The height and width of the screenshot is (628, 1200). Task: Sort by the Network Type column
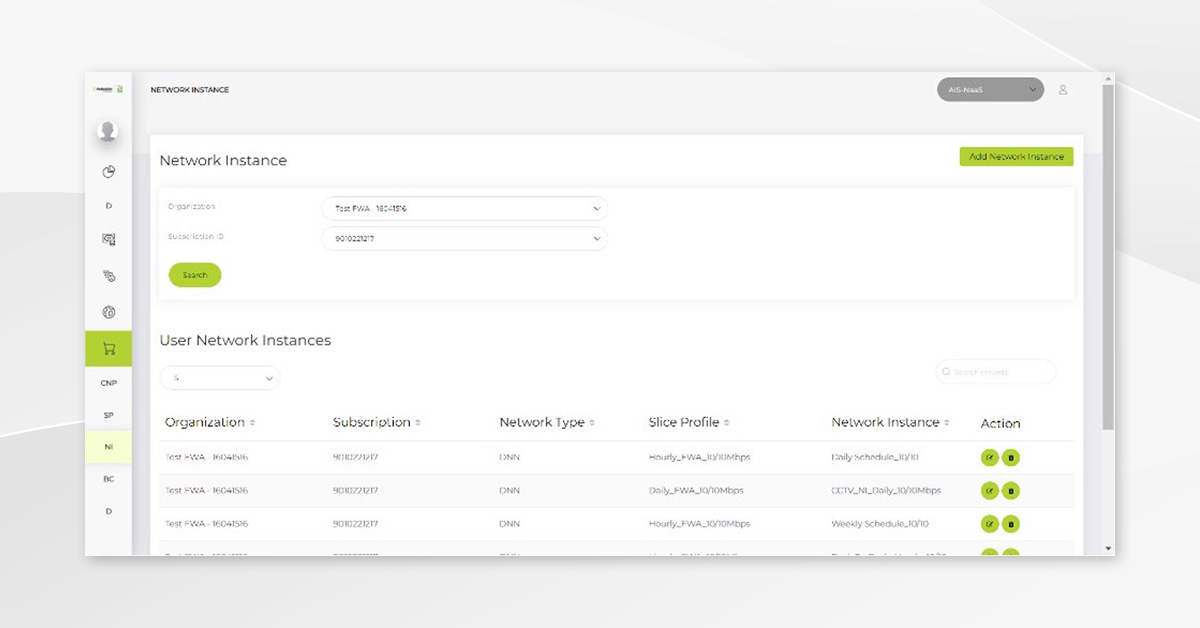pyautogui.click(x=592, y=423)
